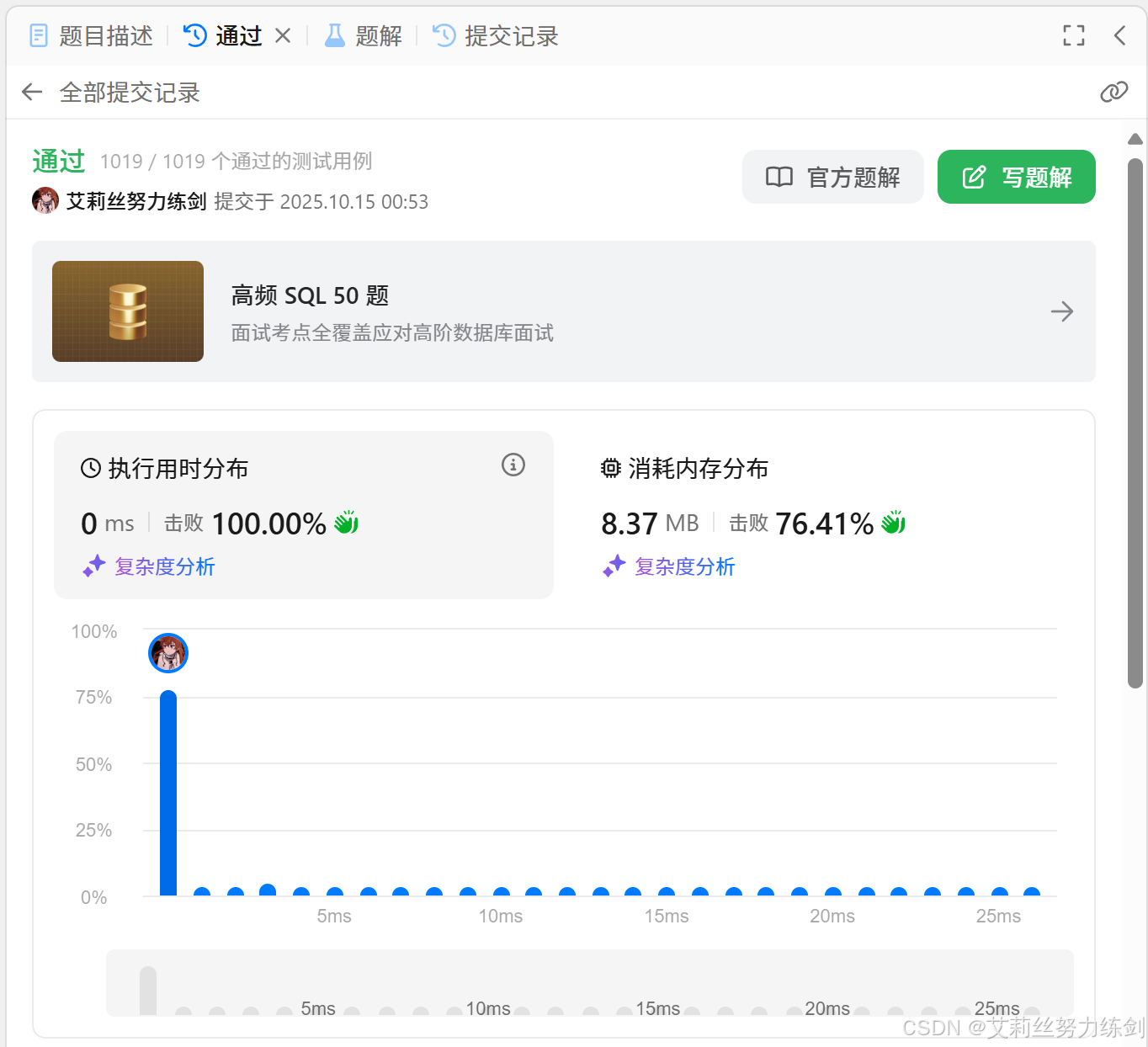Screen dimensions: 1148x1047
Task: Click the tall 0ms bar in chart
Action: click(168, 793)
